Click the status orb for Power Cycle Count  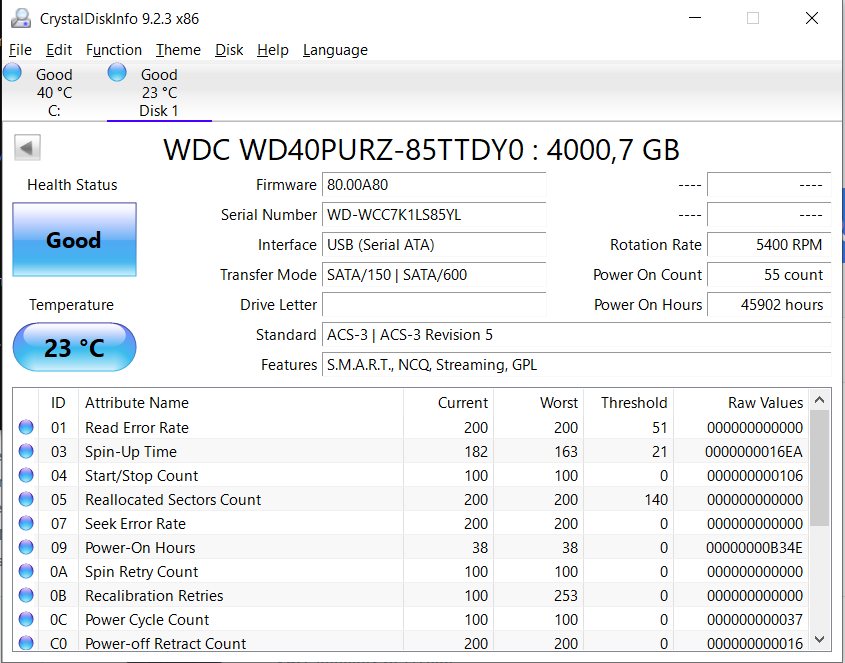[x=26, y=620]
